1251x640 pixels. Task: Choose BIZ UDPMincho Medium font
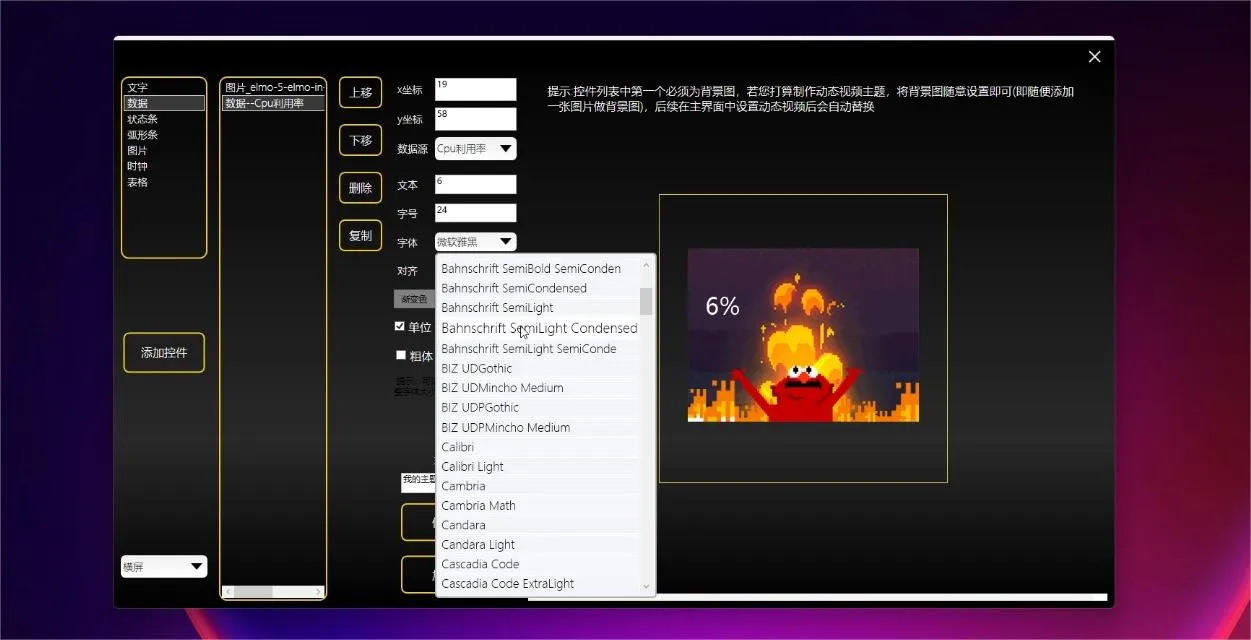(539, 427)
